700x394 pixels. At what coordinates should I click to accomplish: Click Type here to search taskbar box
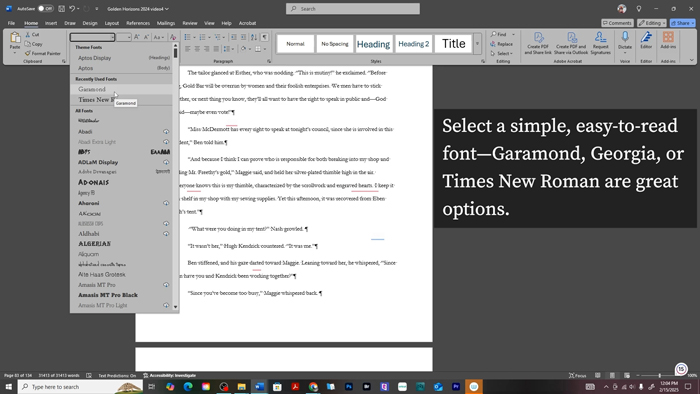click(x=80, y=386)
